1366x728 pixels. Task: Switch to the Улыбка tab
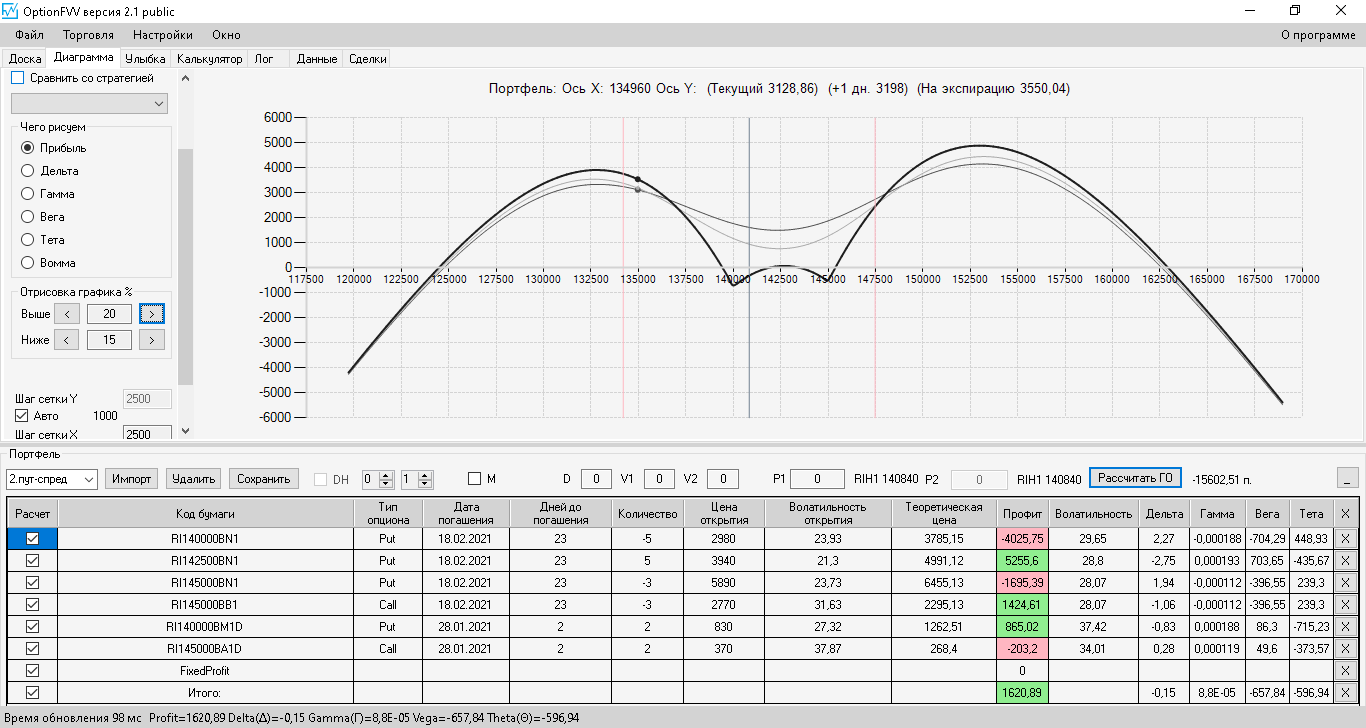coord(145,59)
